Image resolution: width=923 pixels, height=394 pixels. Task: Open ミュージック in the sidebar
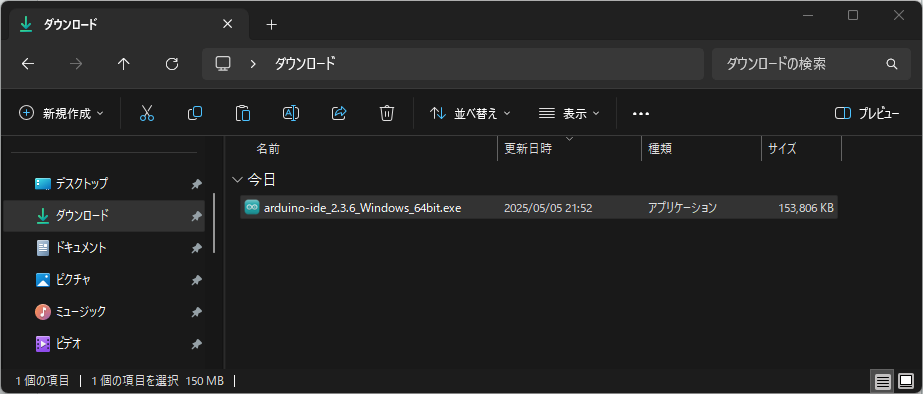point(104,311)
